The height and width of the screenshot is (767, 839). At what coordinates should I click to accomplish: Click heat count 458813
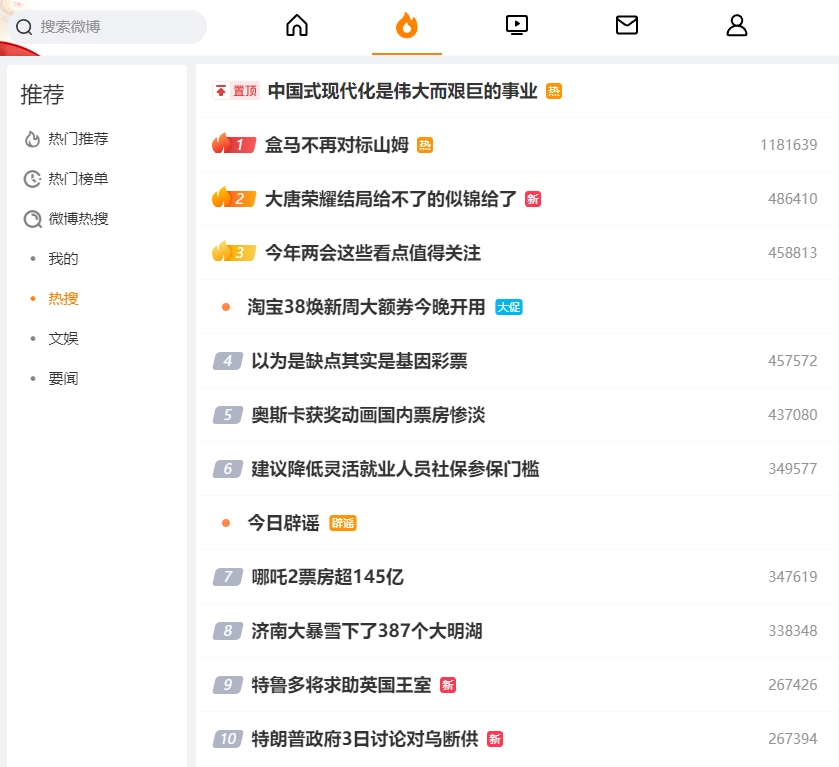[x=792, y=253]
